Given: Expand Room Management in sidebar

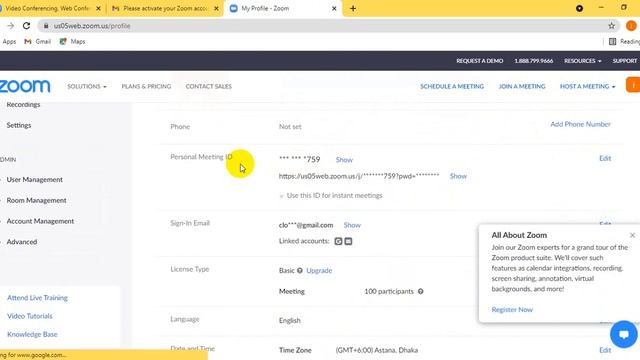Looking at the screenshot, I should coord(36,200).
